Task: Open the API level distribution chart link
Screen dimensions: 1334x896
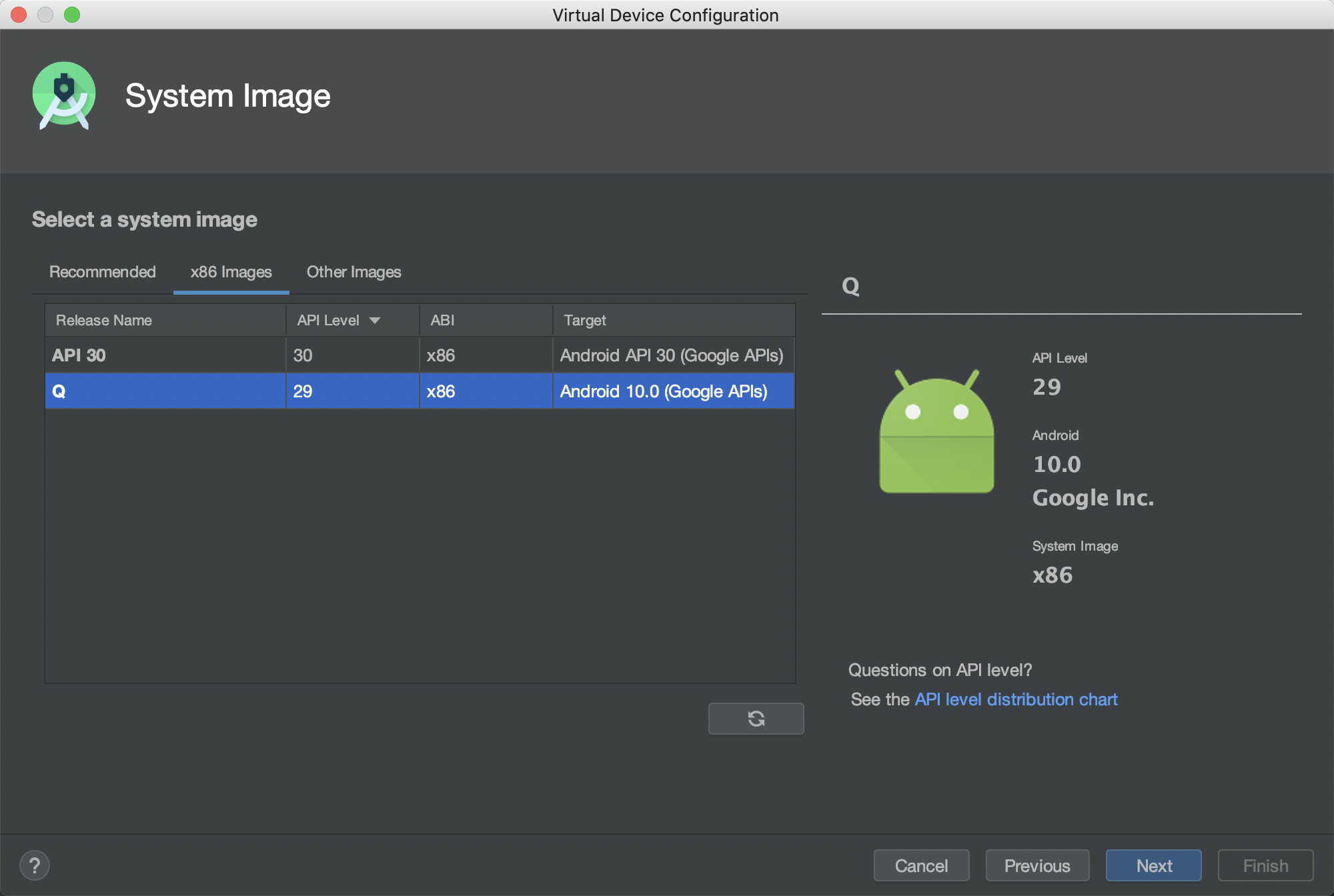Action: coord(1016,699)
